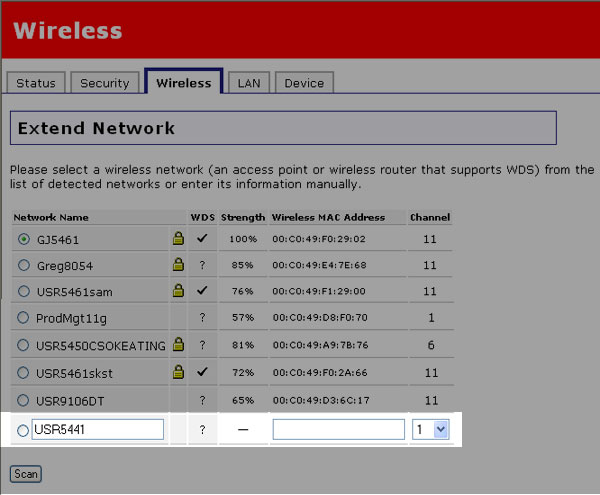Pick the USR5450CSOKEATING radio button
This screenshot has height=495, width=600.
(x=23, y=345)
